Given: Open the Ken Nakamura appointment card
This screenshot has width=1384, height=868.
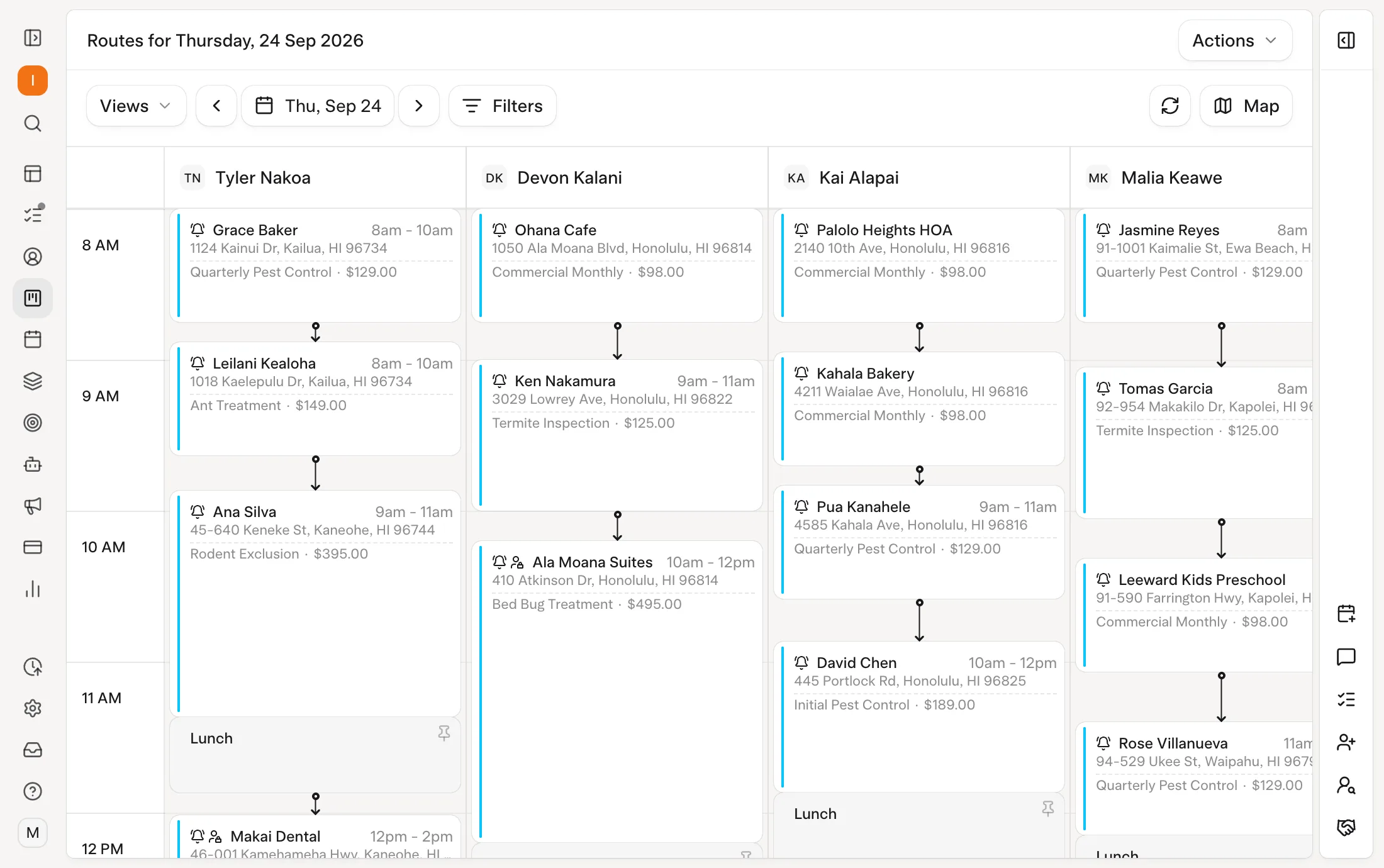Looking at the screenshot, I should tap(617, 435).
